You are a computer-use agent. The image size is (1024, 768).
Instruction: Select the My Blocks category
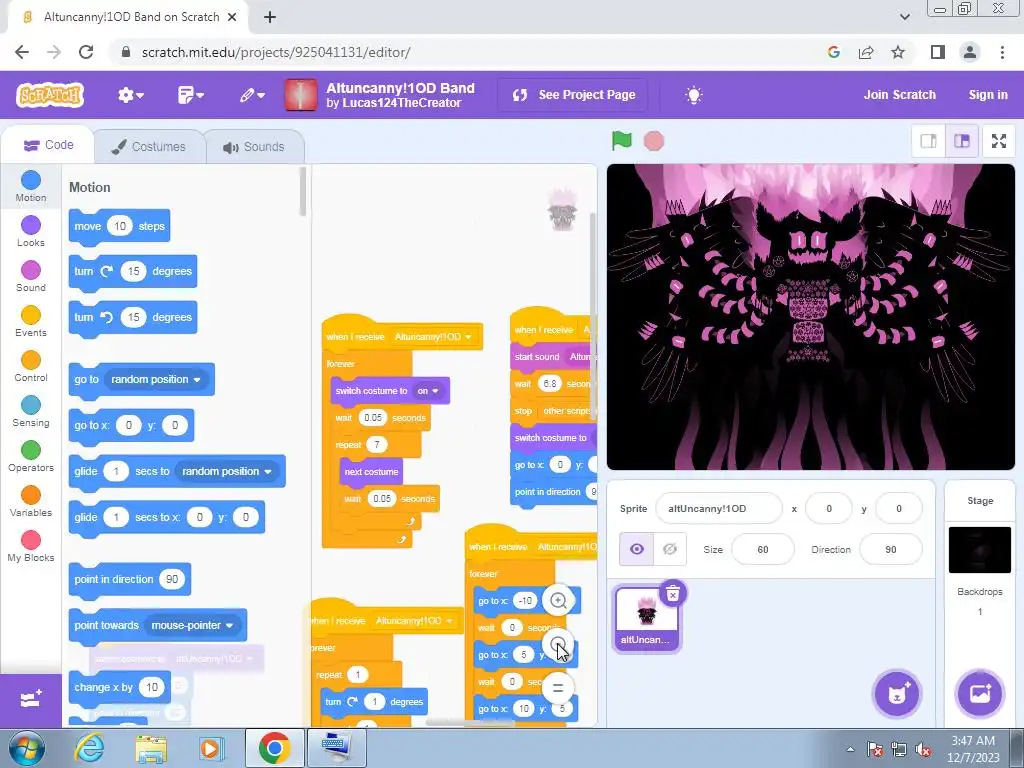click(x=31, y=547)
